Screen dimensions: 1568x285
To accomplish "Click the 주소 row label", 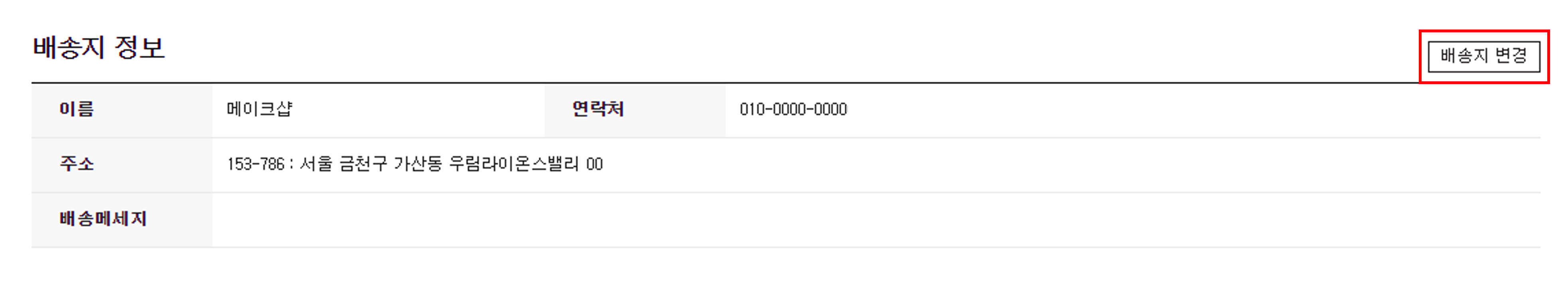I will point(77,164).
